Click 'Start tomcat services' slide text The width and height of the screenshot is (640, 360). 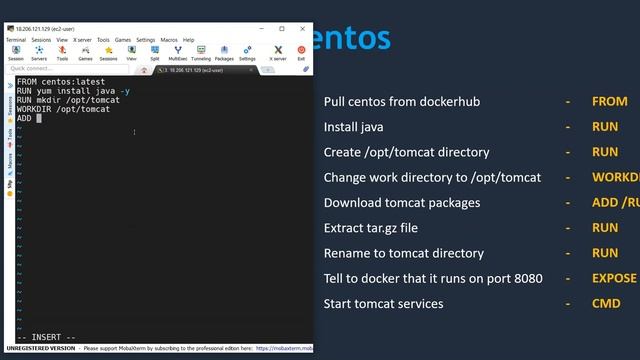[383, 304]
